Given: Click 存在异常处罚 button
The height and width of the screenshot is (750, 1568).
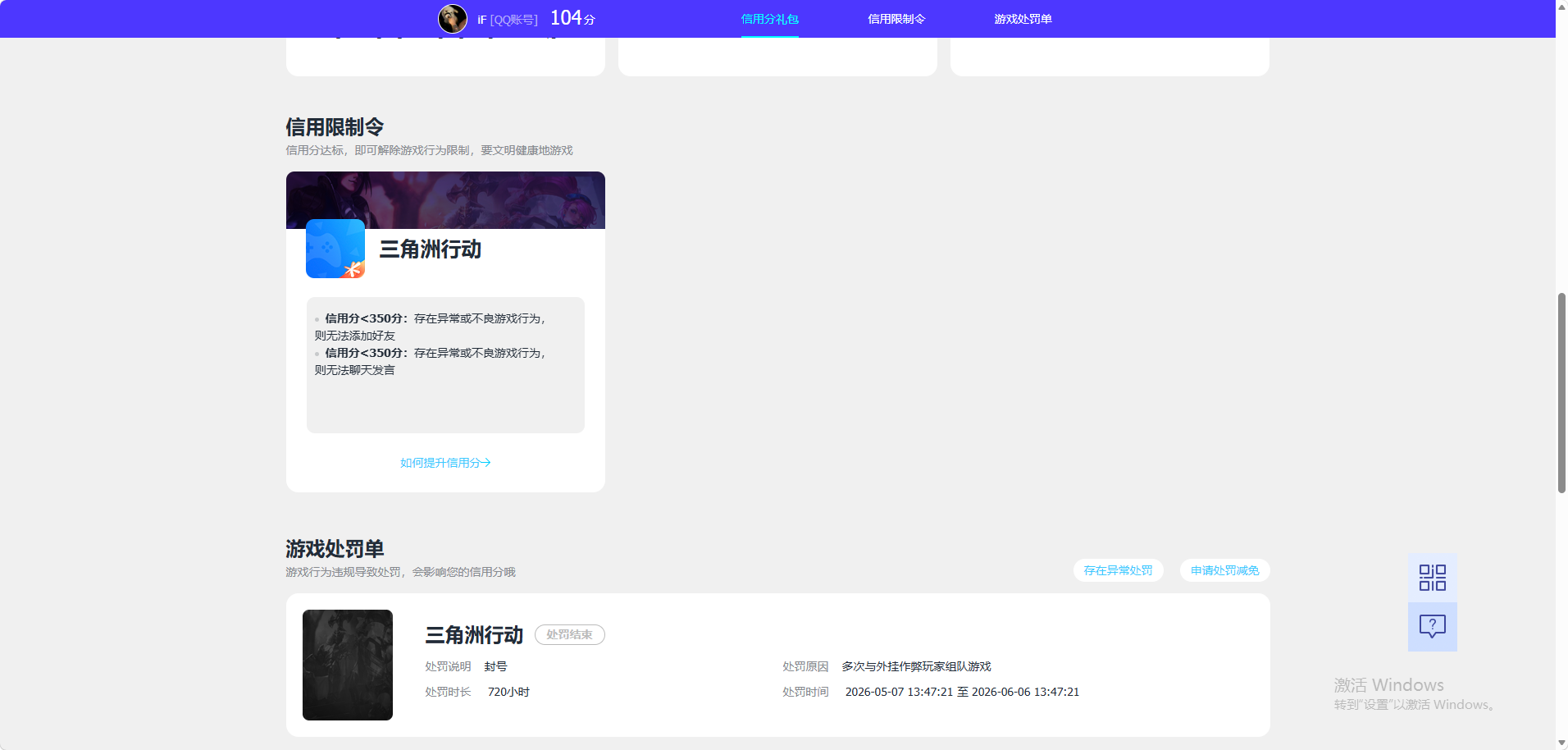Looking at the screenshot, I should tap(1118, 570).
